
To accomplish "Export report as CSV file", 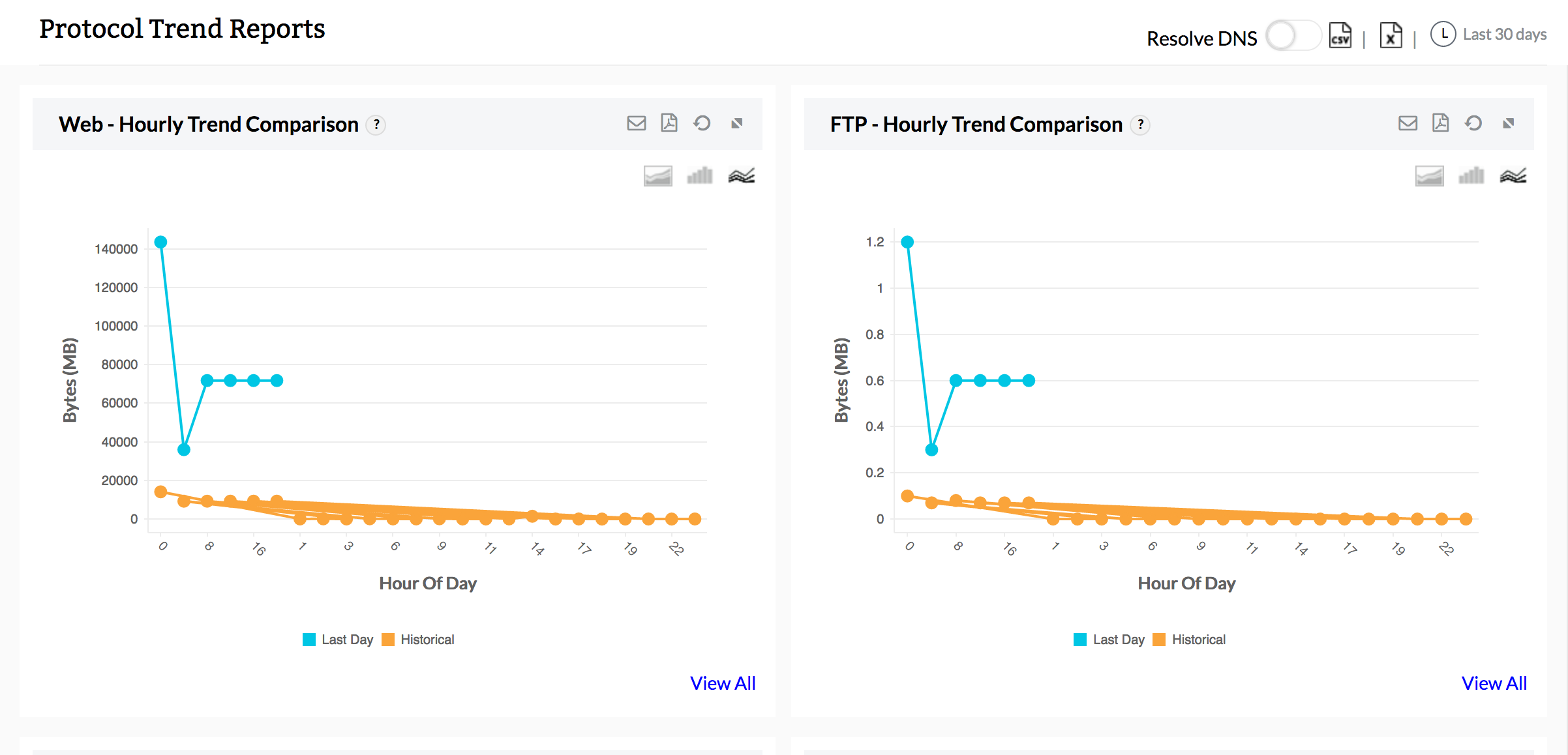I will [x=1340, y=36].
